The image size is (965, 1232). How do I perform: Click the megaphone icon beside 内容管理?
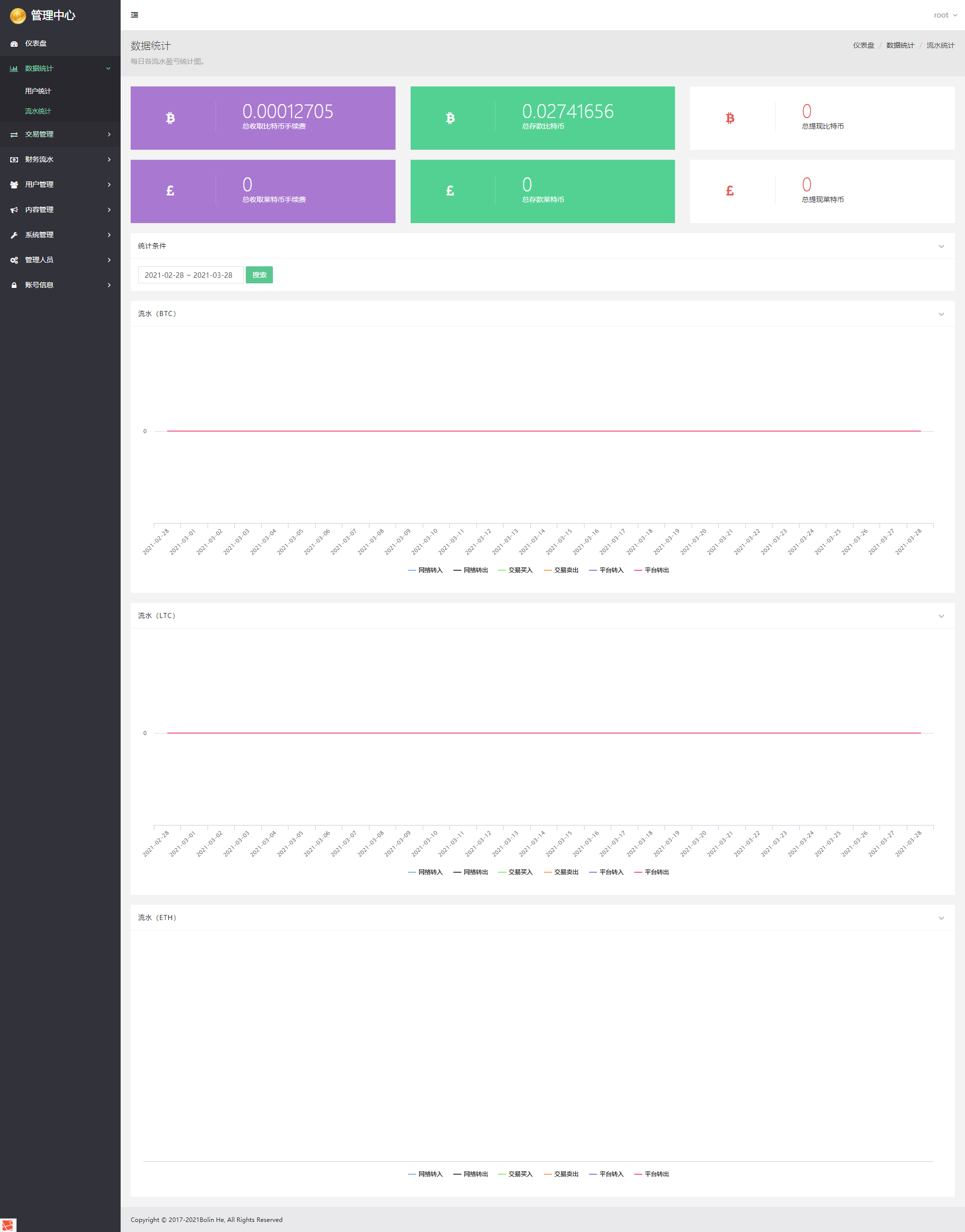14,210
